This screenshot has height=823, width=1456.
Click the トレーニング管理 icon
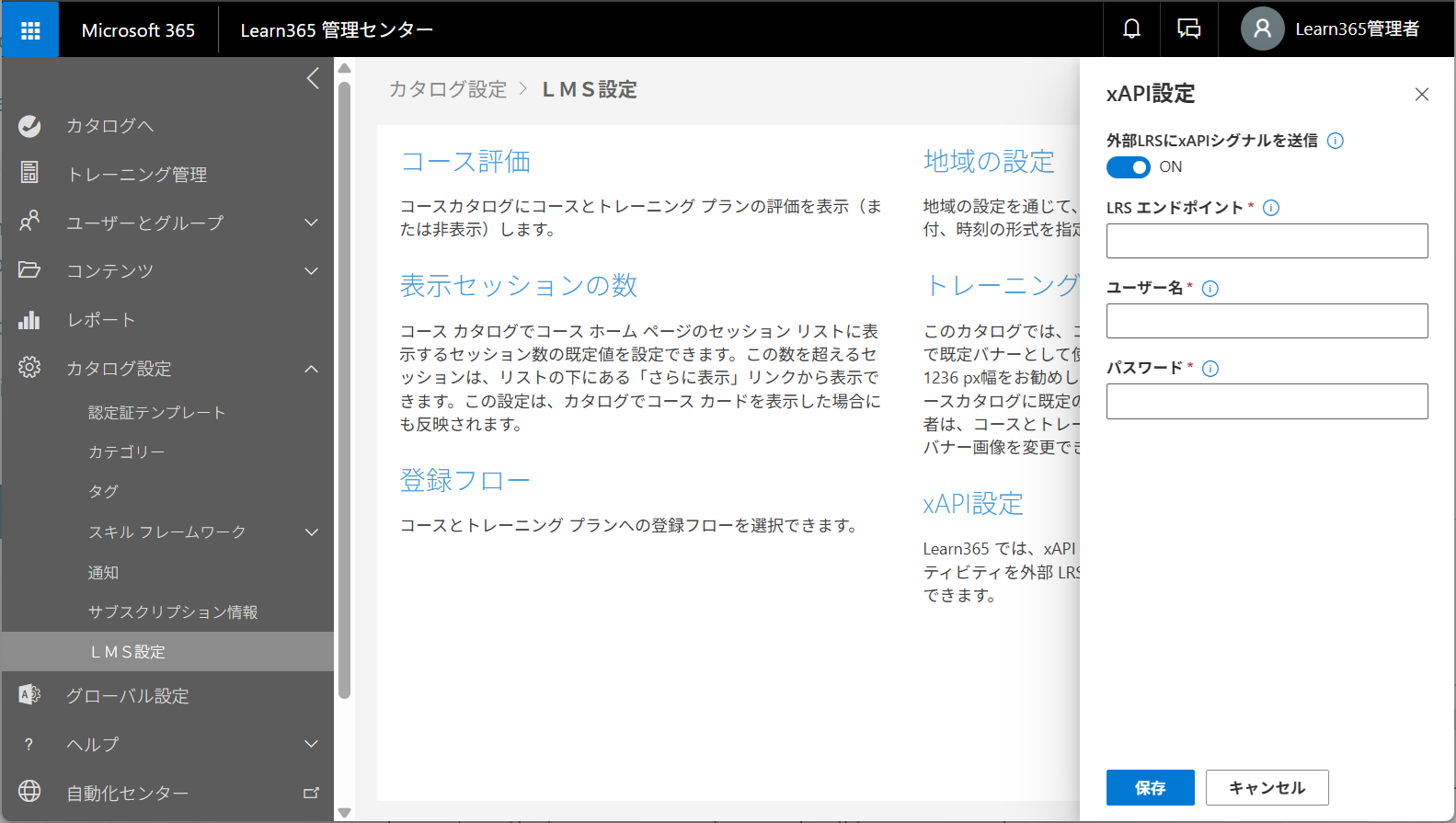pos(29,173)
